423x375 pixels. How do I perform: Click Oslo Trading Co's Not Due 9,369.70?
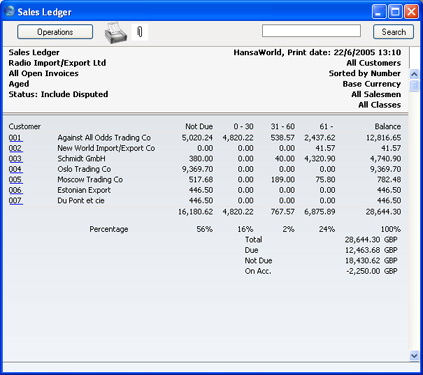tap(197, 169)
